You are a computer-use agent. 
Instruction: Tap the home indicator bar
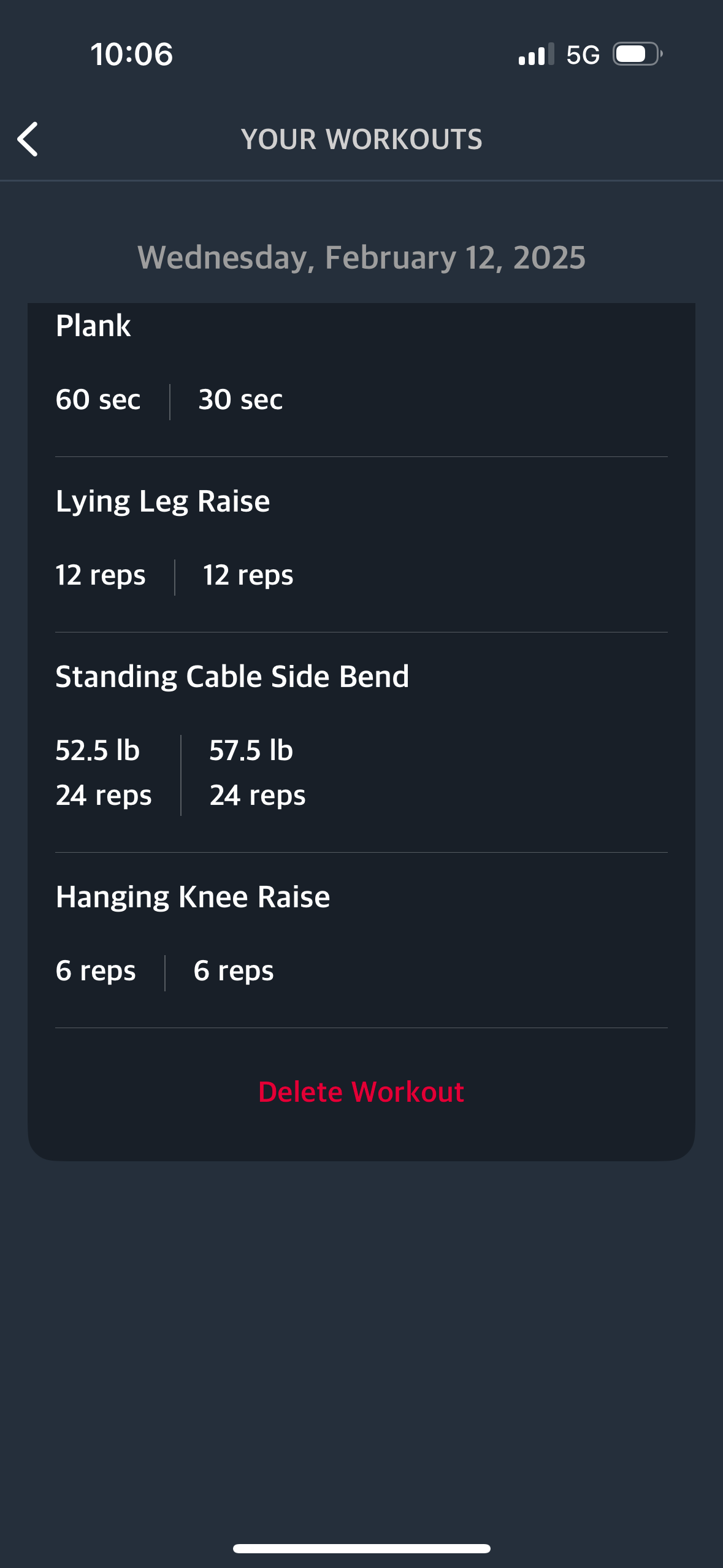362,1548
